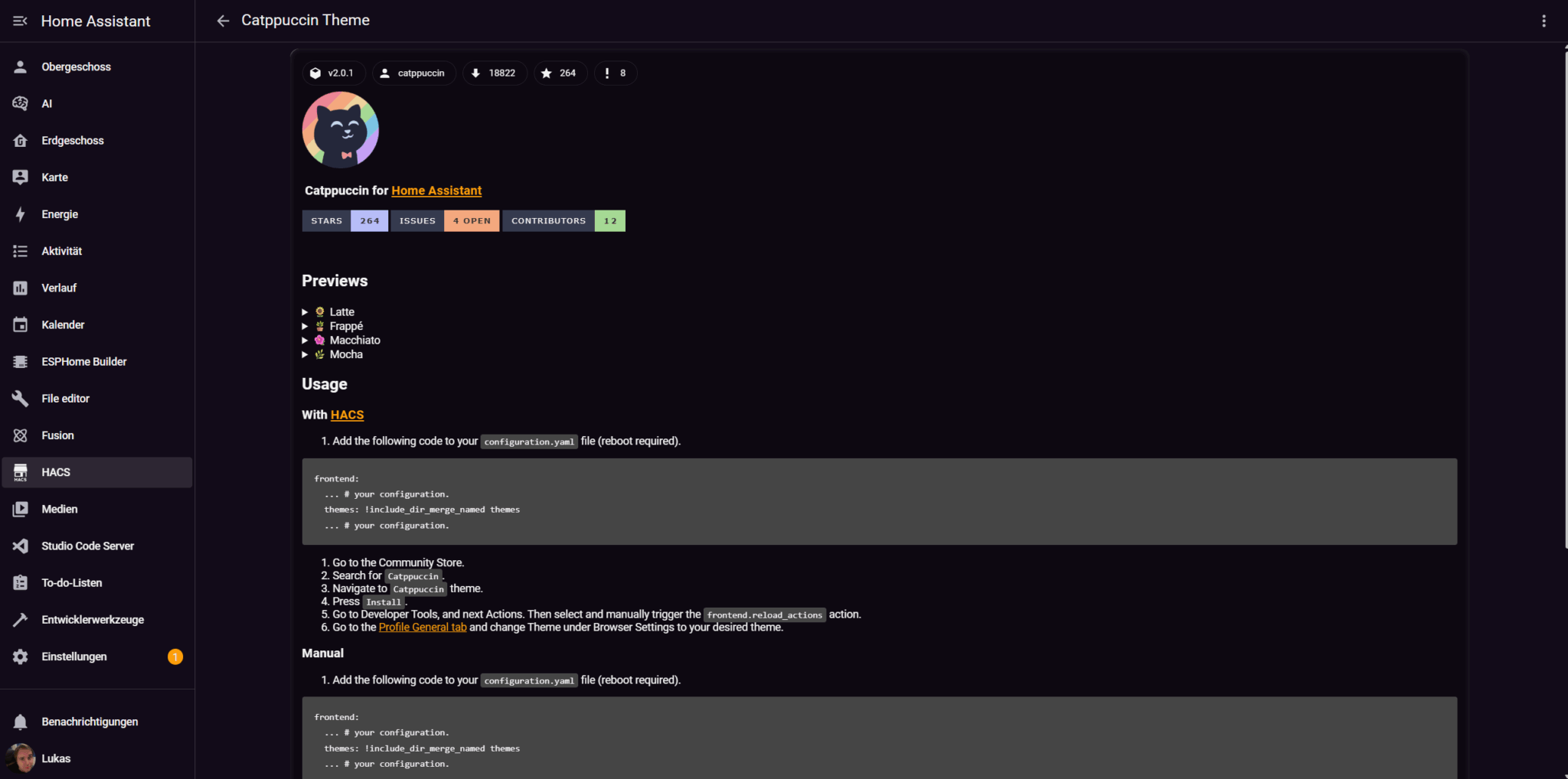
Task: Select HACS in the sidebar menu
Action: pyautogui.click(x=97, y=472)
